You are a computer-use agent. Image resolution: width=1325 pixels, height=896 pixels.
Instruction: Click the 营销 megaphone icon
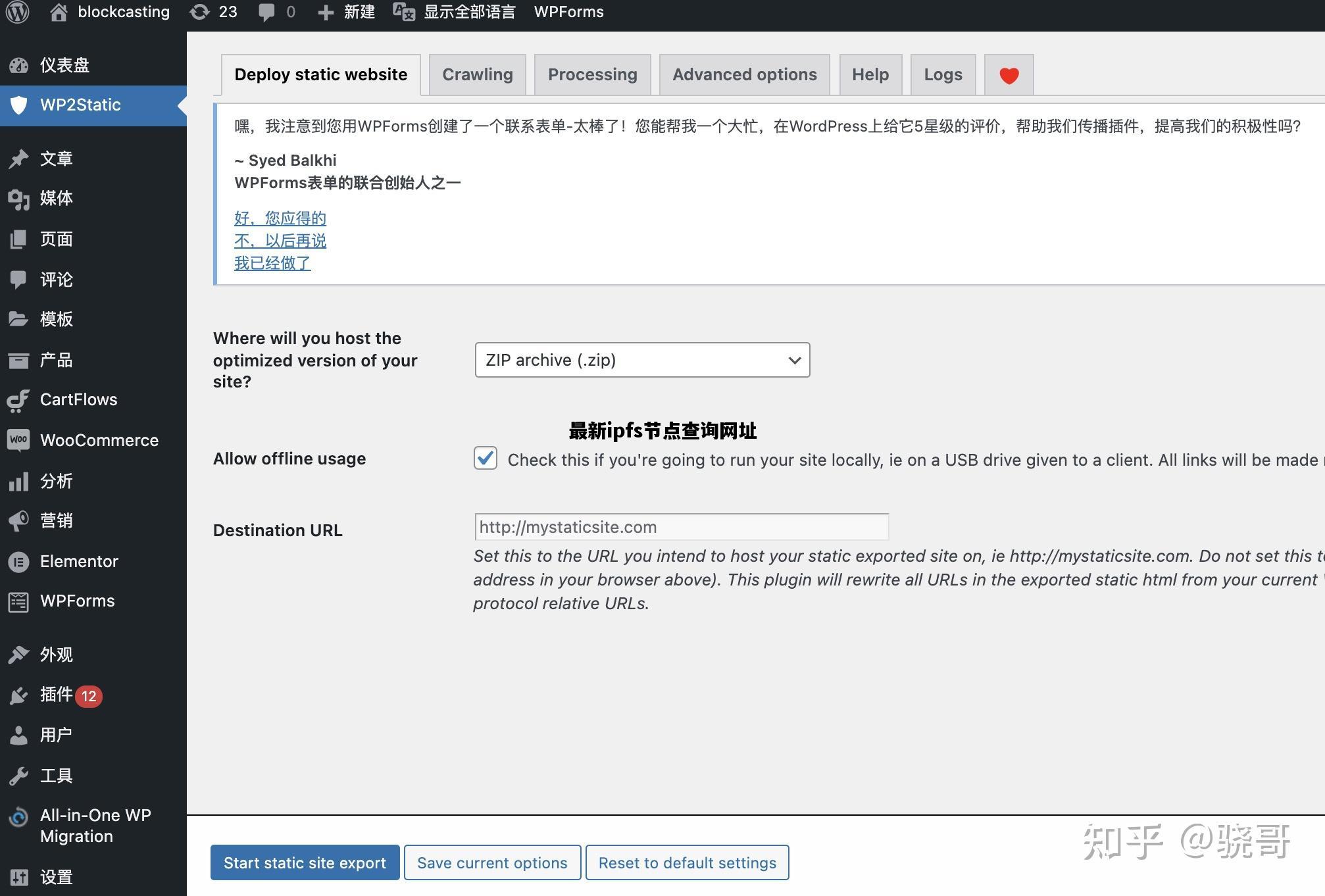click(18, 521)
